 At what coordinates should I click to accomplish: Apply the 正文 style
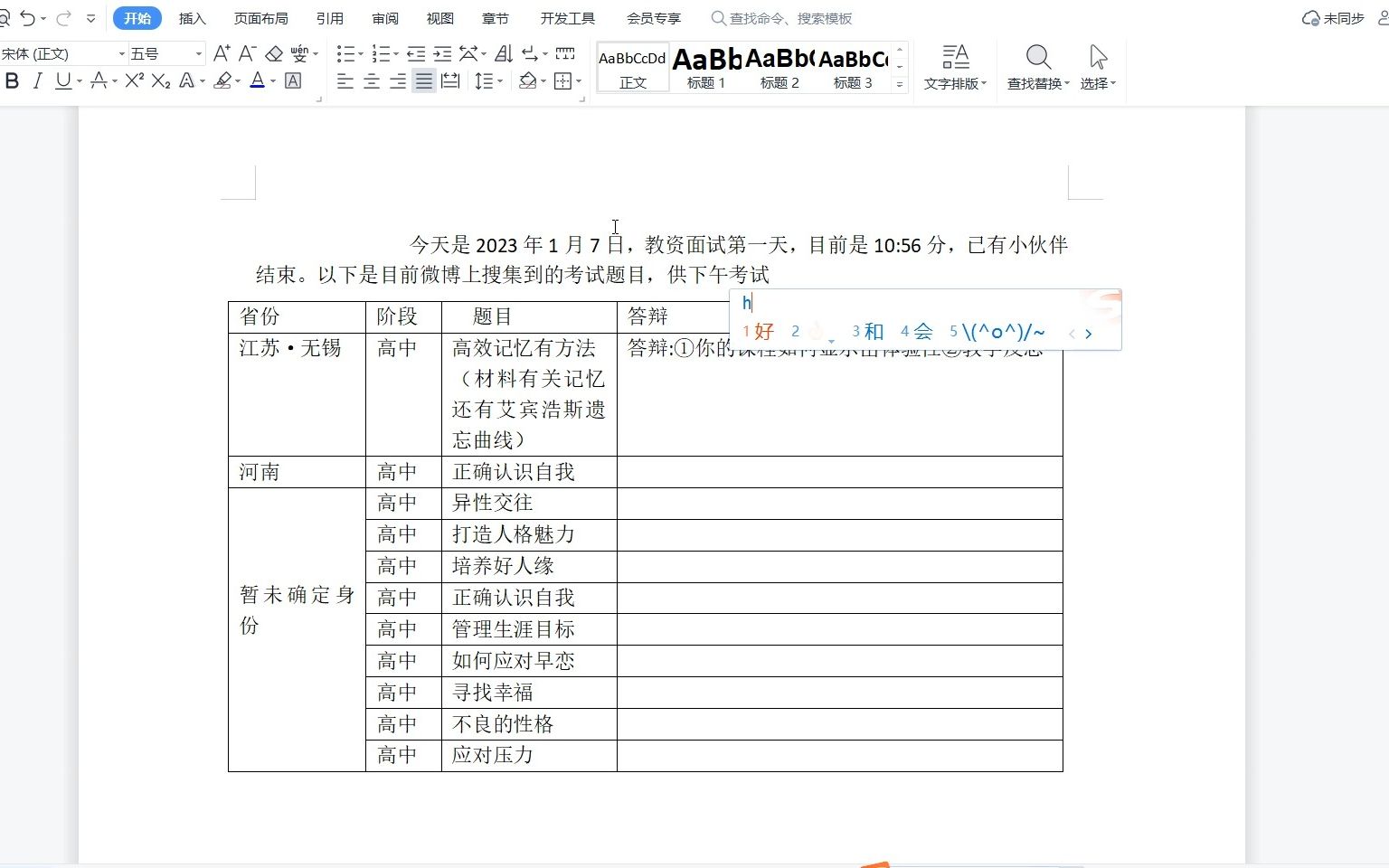(x=633, y=67)
